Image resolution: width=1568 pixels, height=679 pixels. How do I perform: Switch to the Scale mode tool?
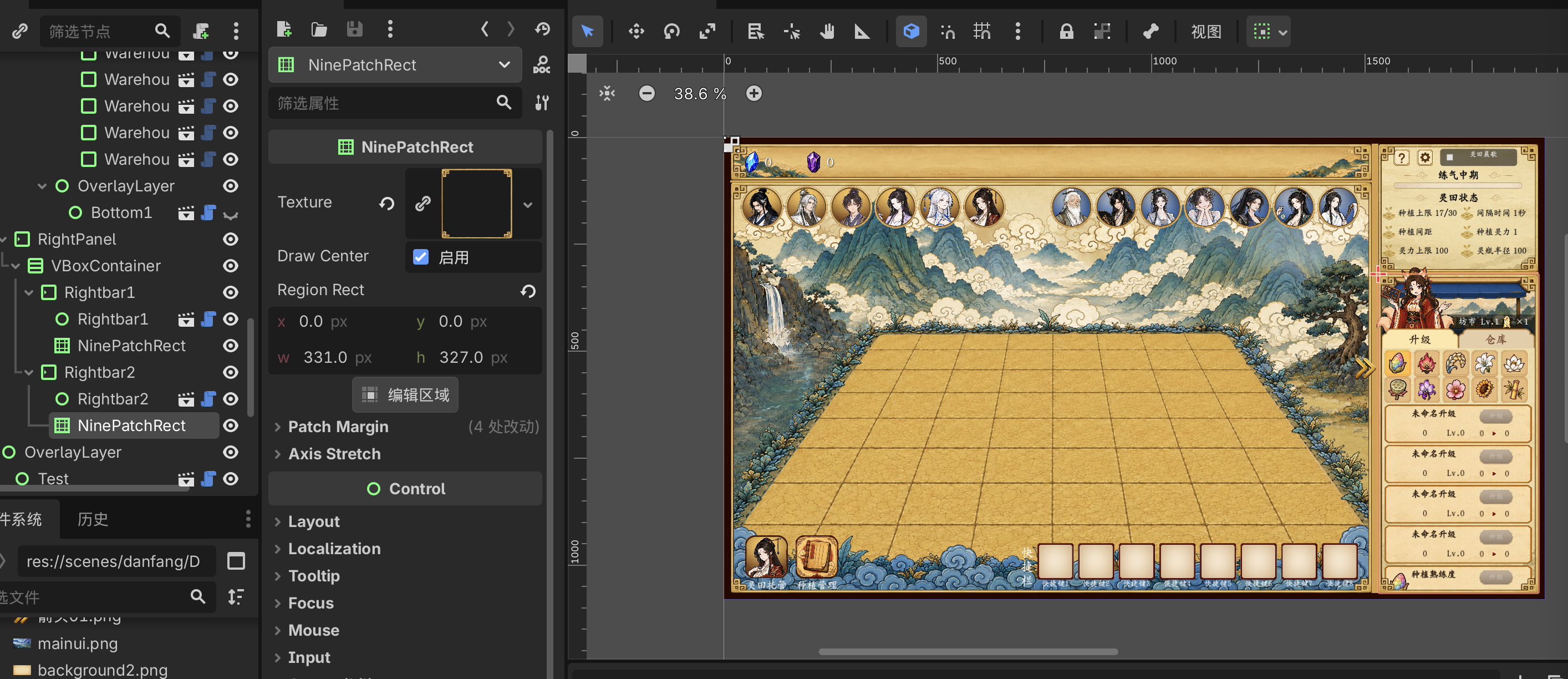coord(707,31)
